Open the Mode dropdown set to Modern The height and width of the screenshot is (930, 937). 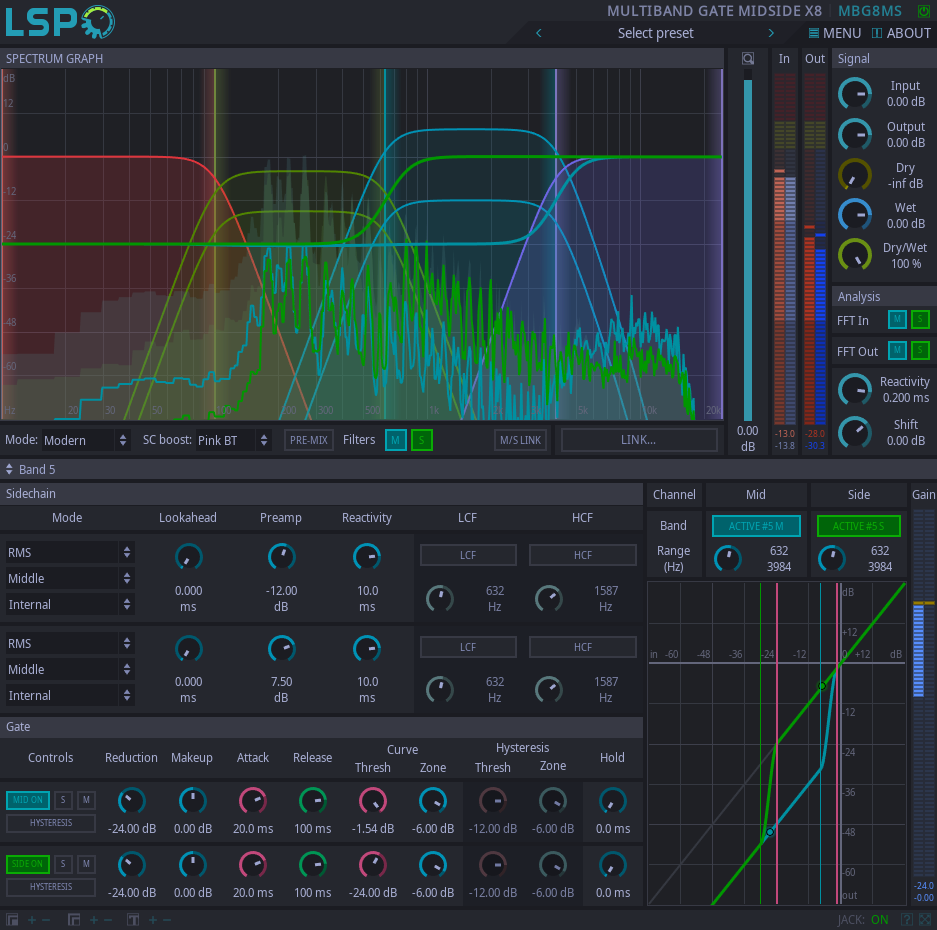[86, 440]
